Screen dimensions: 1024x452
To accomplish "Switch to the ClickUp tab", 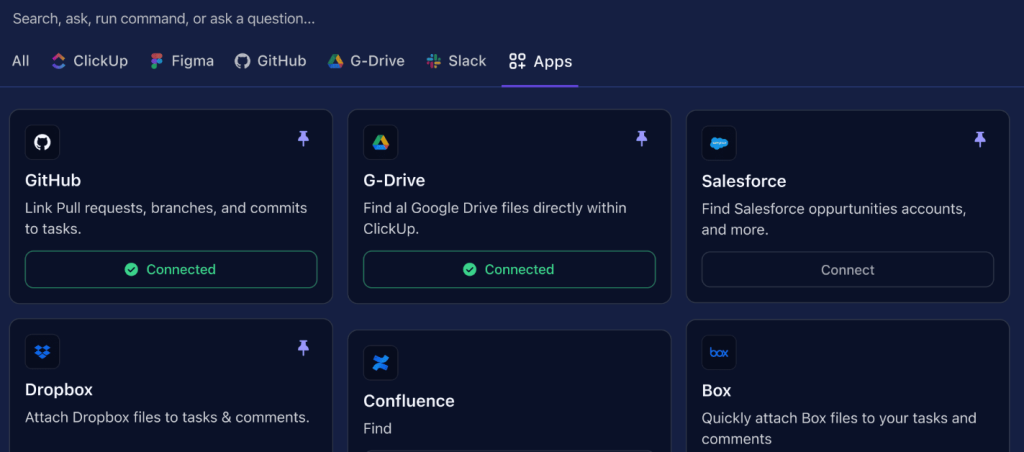I will tap(89, 61).
